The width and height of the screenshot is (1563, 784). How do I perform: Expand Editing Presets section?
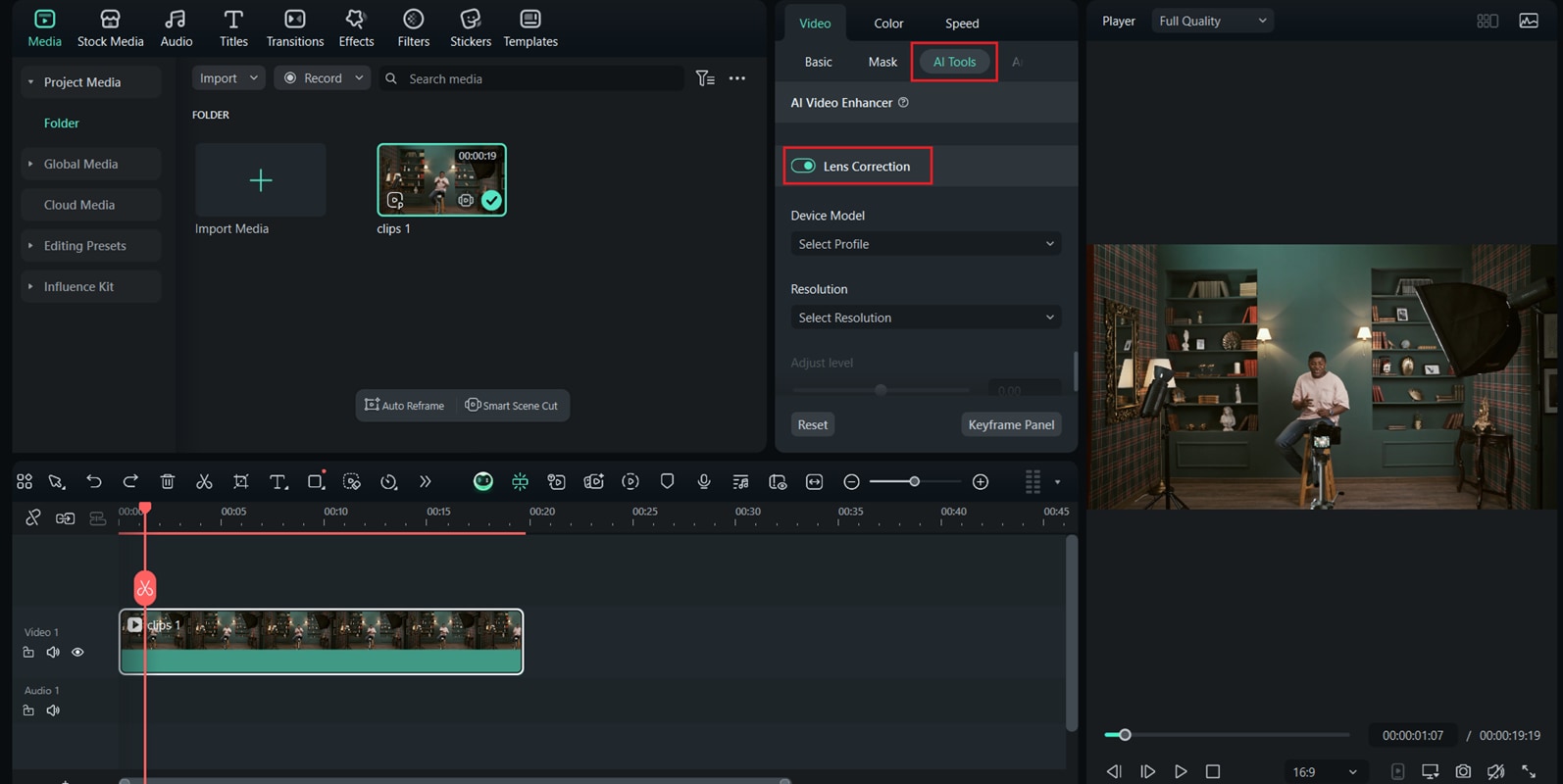click(30, 246)
